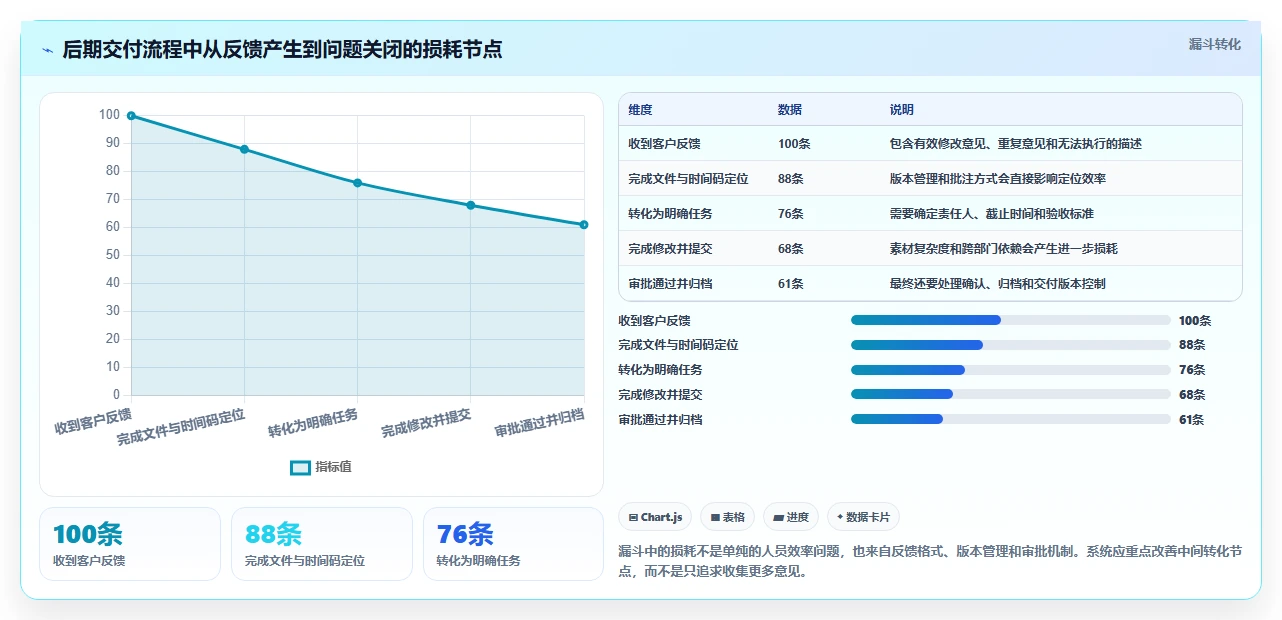The height and width of the screenshot is (620, 1282).
Task: Click the x-axis label 收到客户反馈
Action: [x=93, y=420]
